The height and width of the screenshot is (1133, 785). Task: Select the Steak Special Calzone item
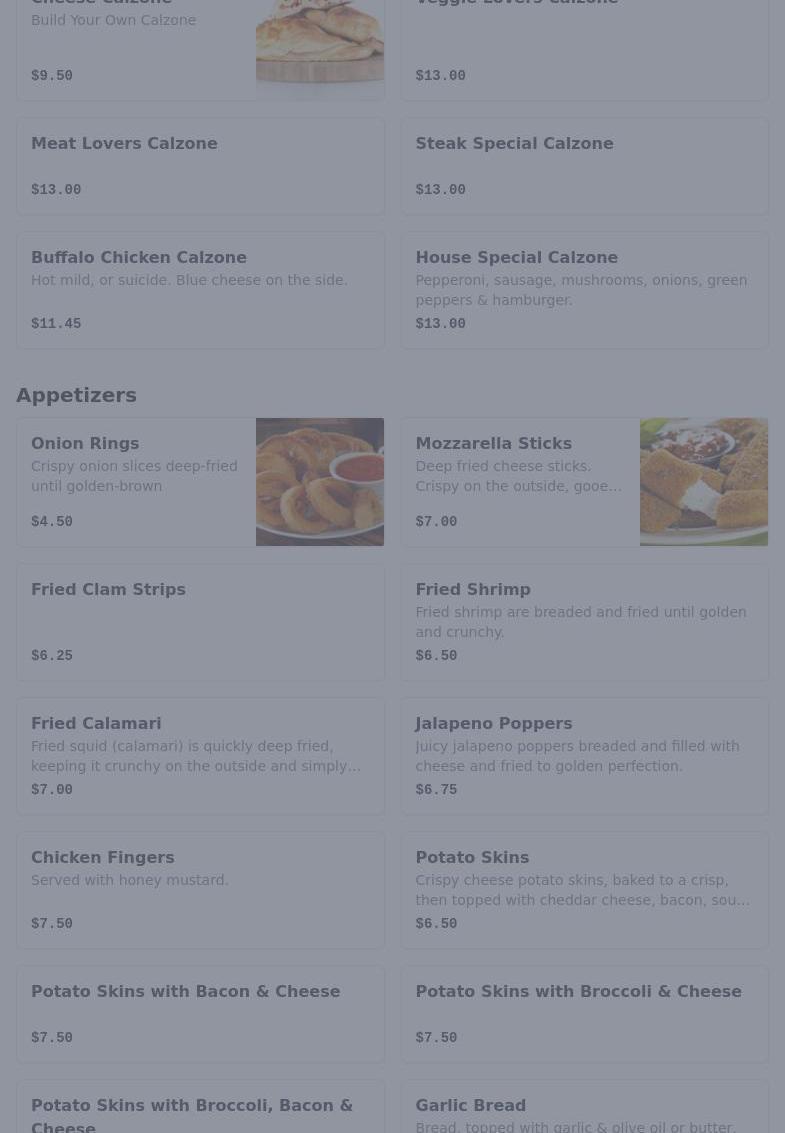pyautogui.click(x=584, y=166)
